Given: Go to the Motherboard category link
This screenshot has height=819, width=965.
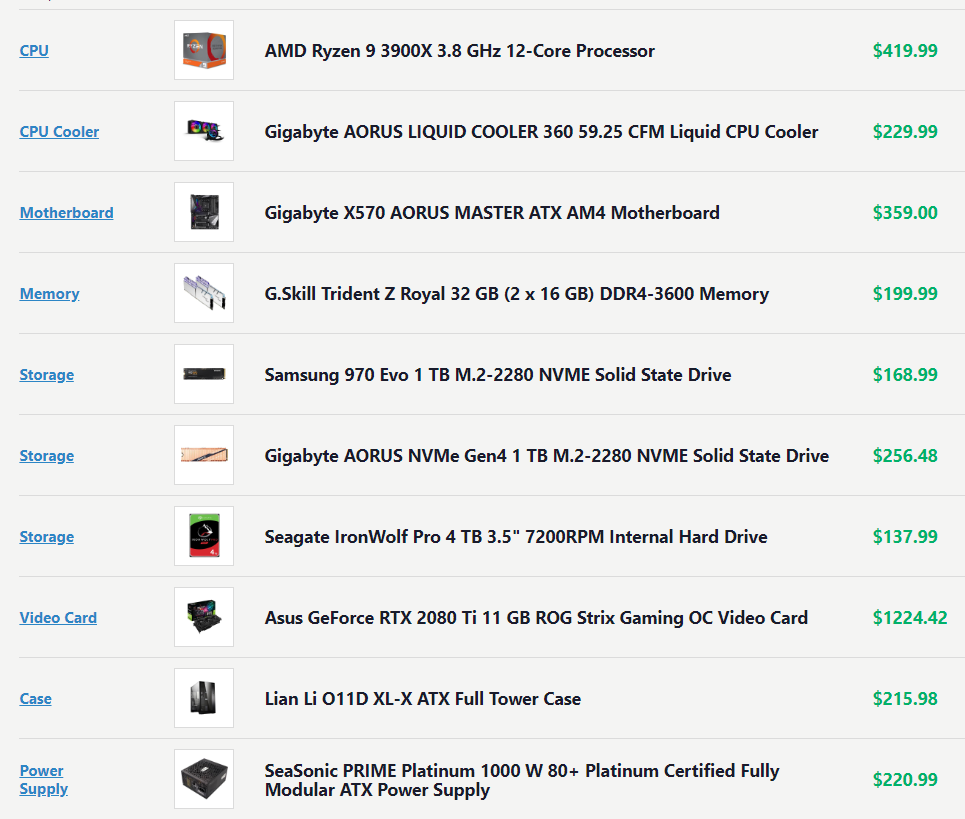Looking at the screenshot, I should pos(66,213).
